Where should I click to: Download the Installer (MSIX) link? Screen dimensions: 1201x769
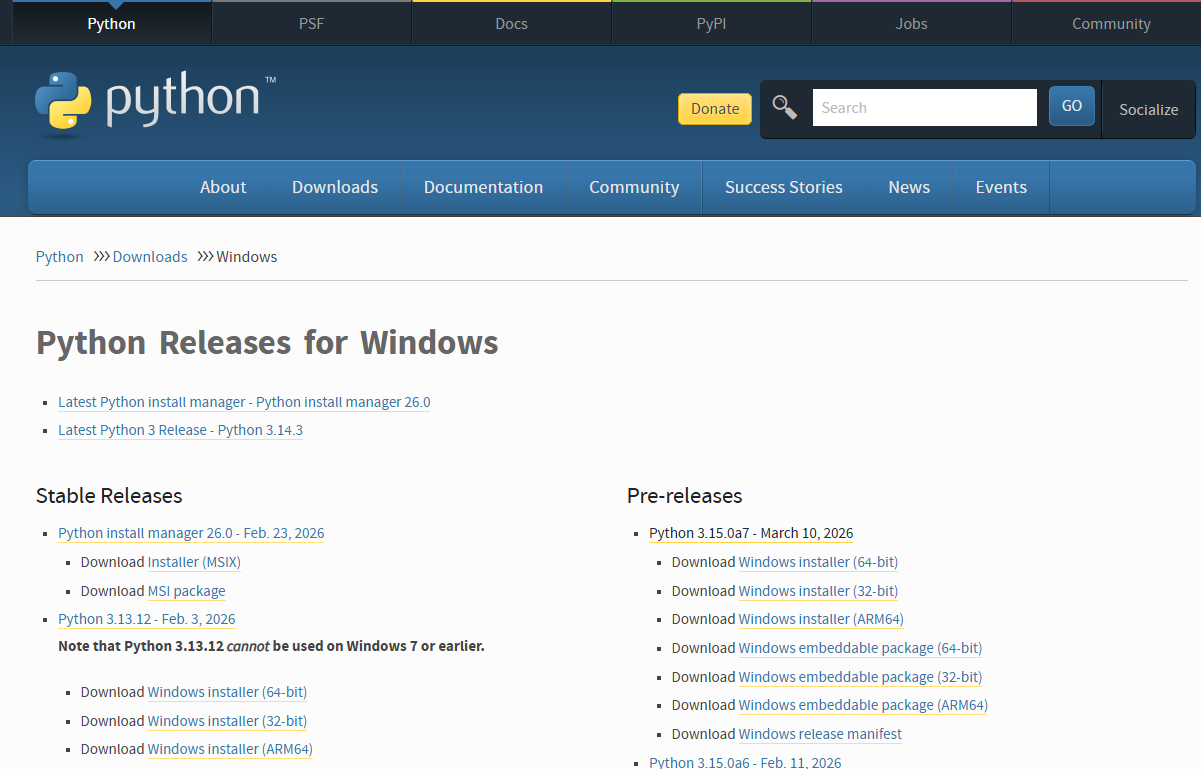[x=194, y=562]
